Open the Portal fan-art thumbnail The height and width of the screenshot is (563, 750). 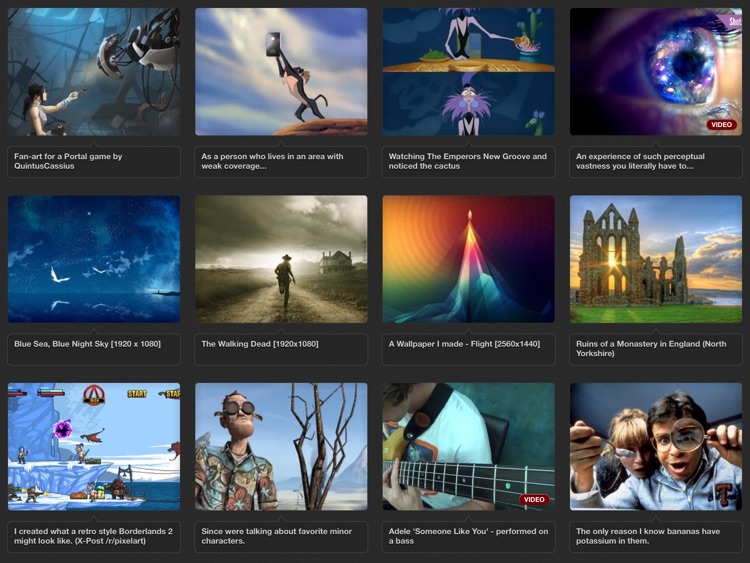click(x=94, y=71)
